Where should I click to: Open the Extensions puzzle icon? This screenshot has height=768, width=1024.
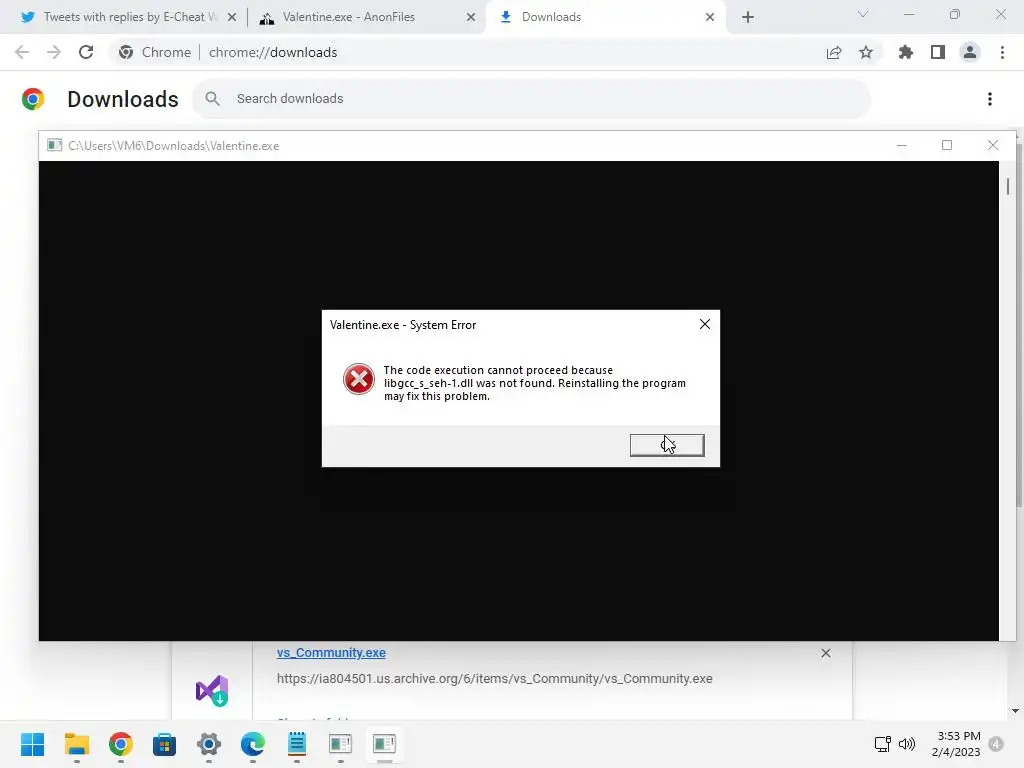click(905, 52)
